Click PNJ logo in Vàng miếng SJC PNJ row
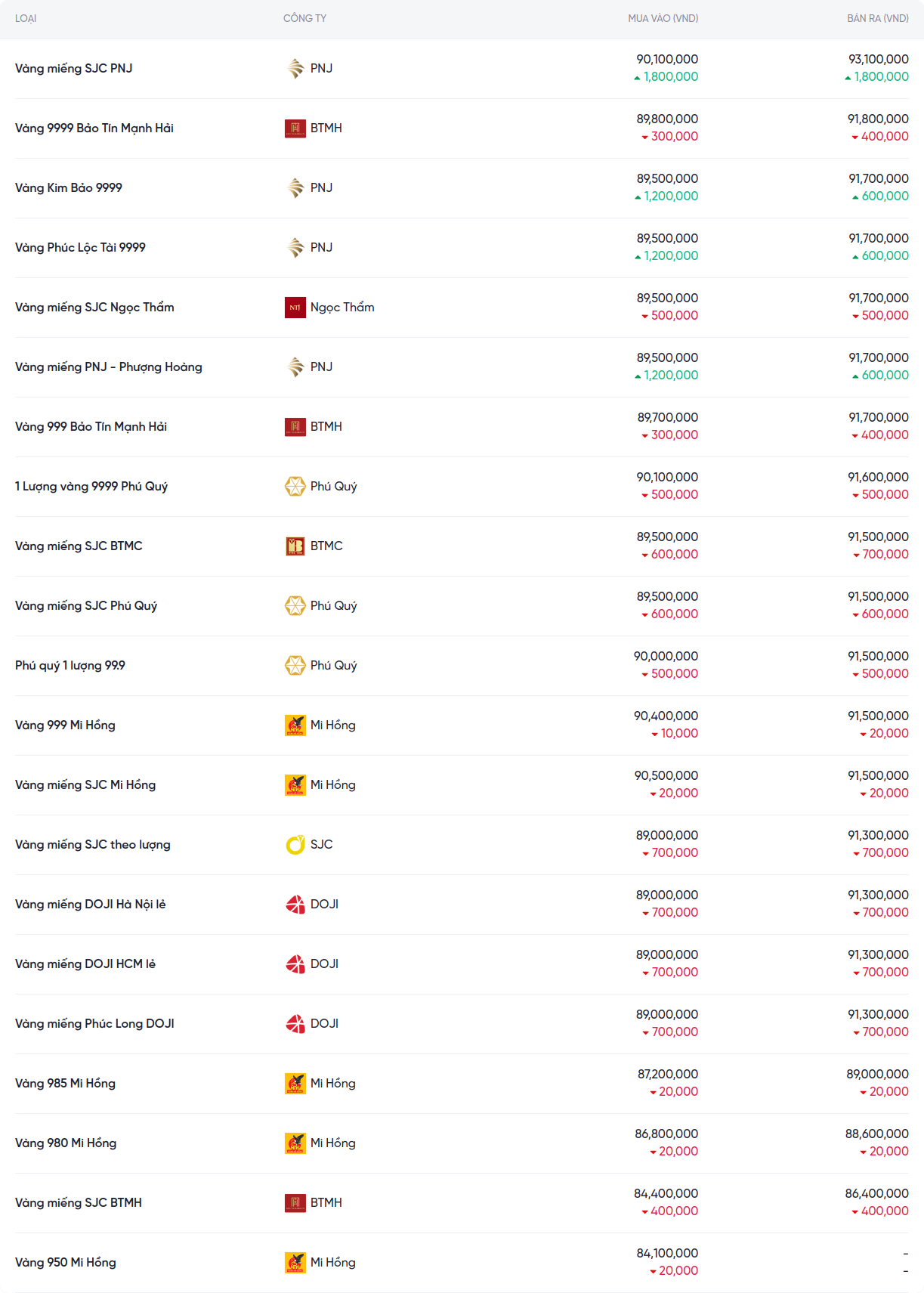Viewport: 924px width, 1293px height. click(295, 69)
